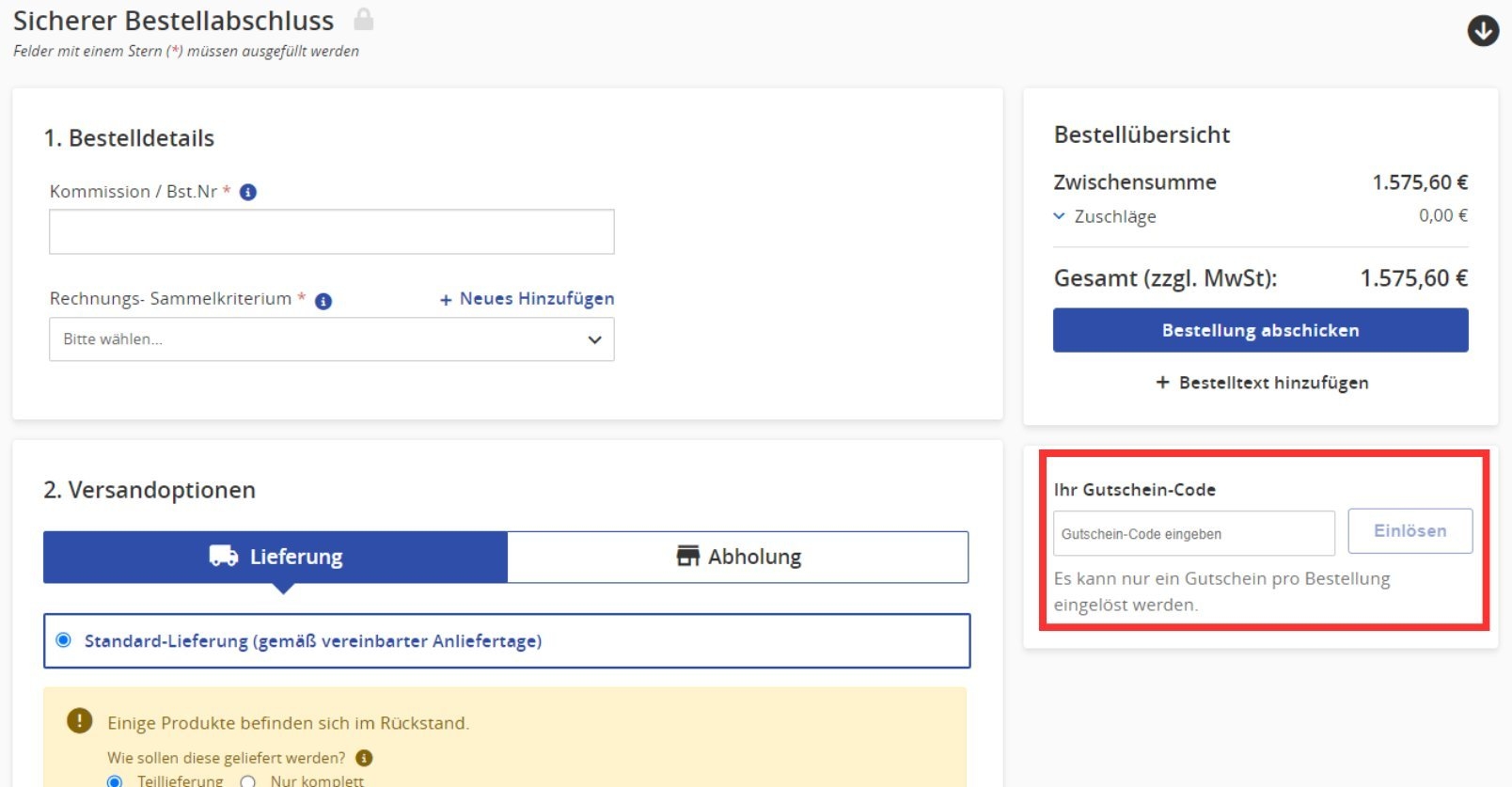Click the '2. Versandoptionen' heading
1512x787 pixels.
tap(150, 490)
